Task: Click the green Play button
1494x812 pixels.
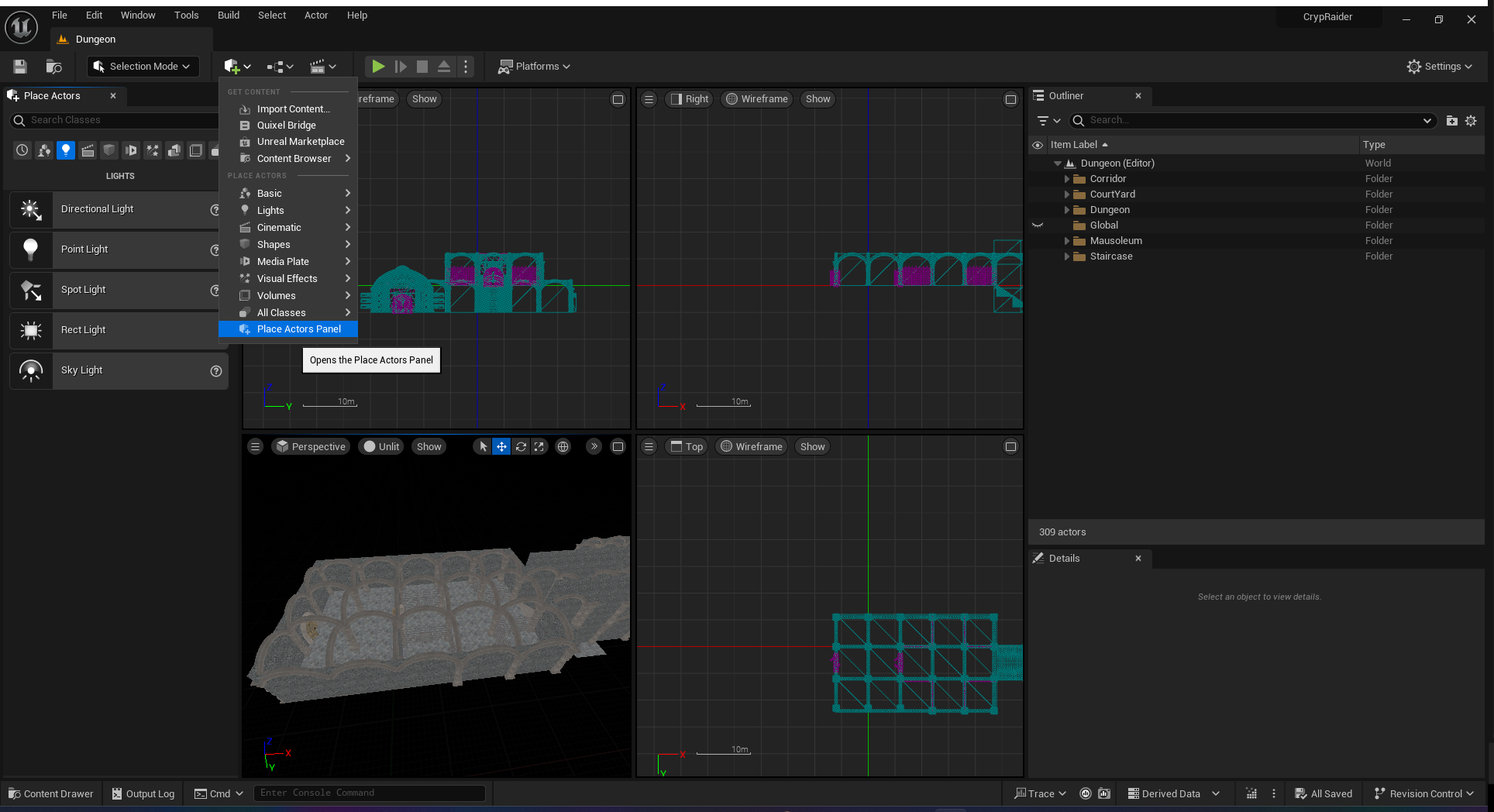Action: coord(377,67)
